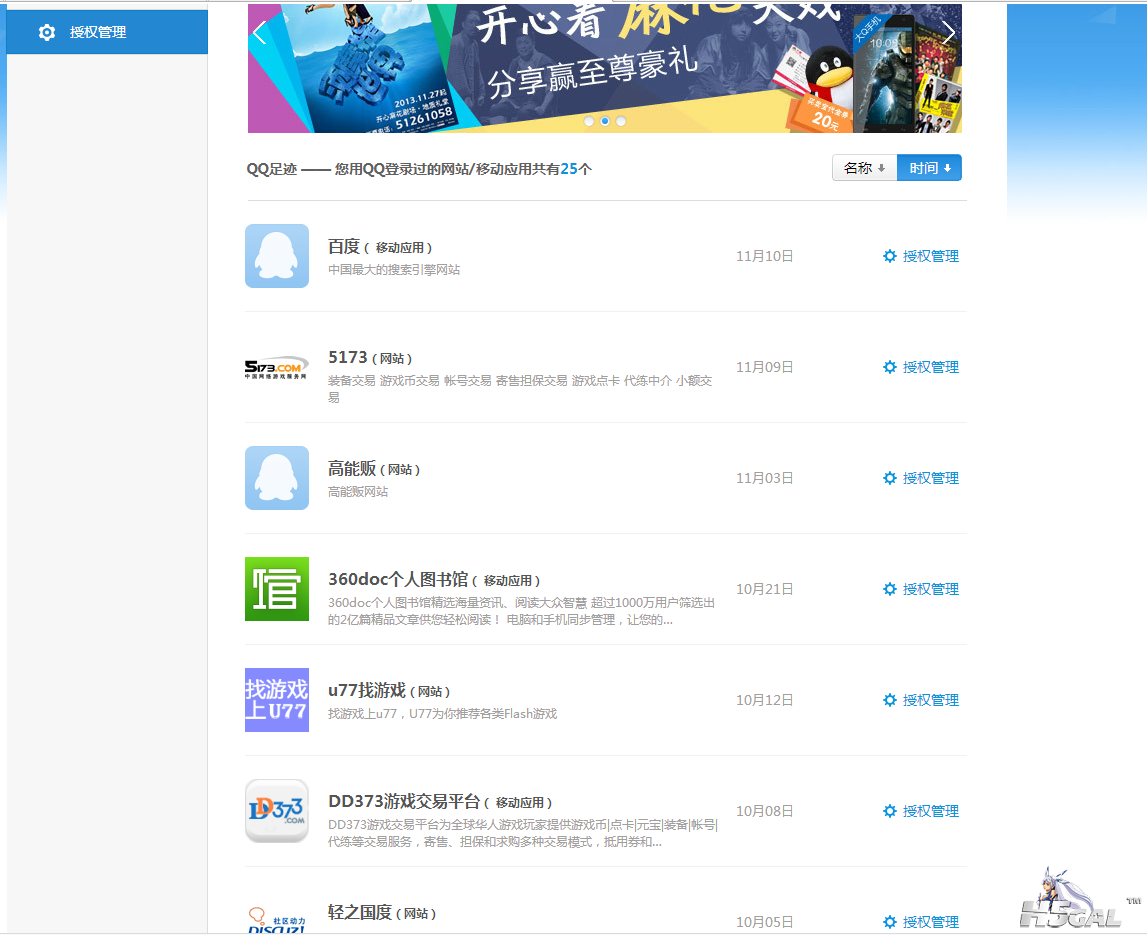This screenshot has width=1147, height=935.
Task: Select the second banner carousel dot
Action: pyautogui.click(x=605, y=121)
